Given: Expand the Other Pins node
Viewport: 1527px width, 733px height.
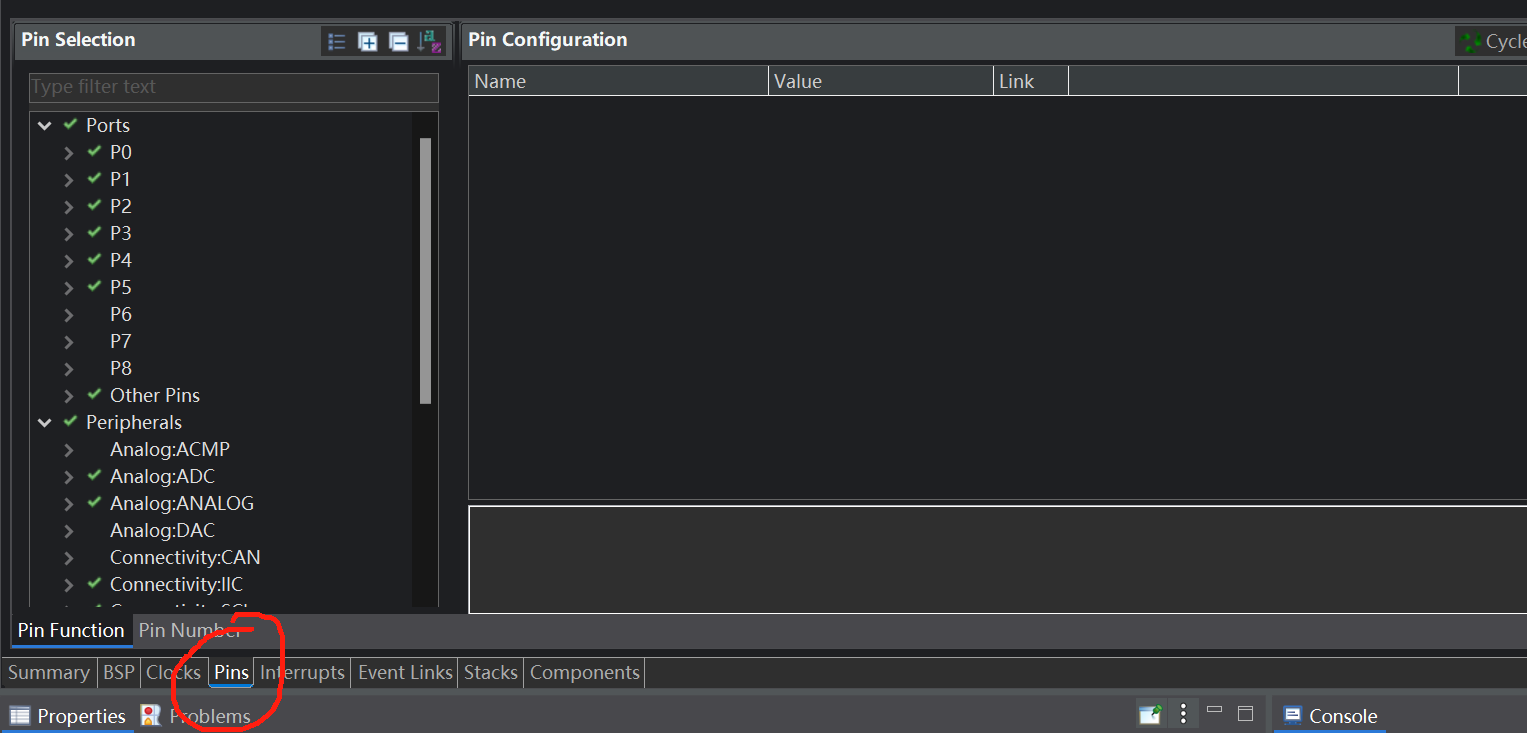Looking at the screenshot, I should [68, 396].
